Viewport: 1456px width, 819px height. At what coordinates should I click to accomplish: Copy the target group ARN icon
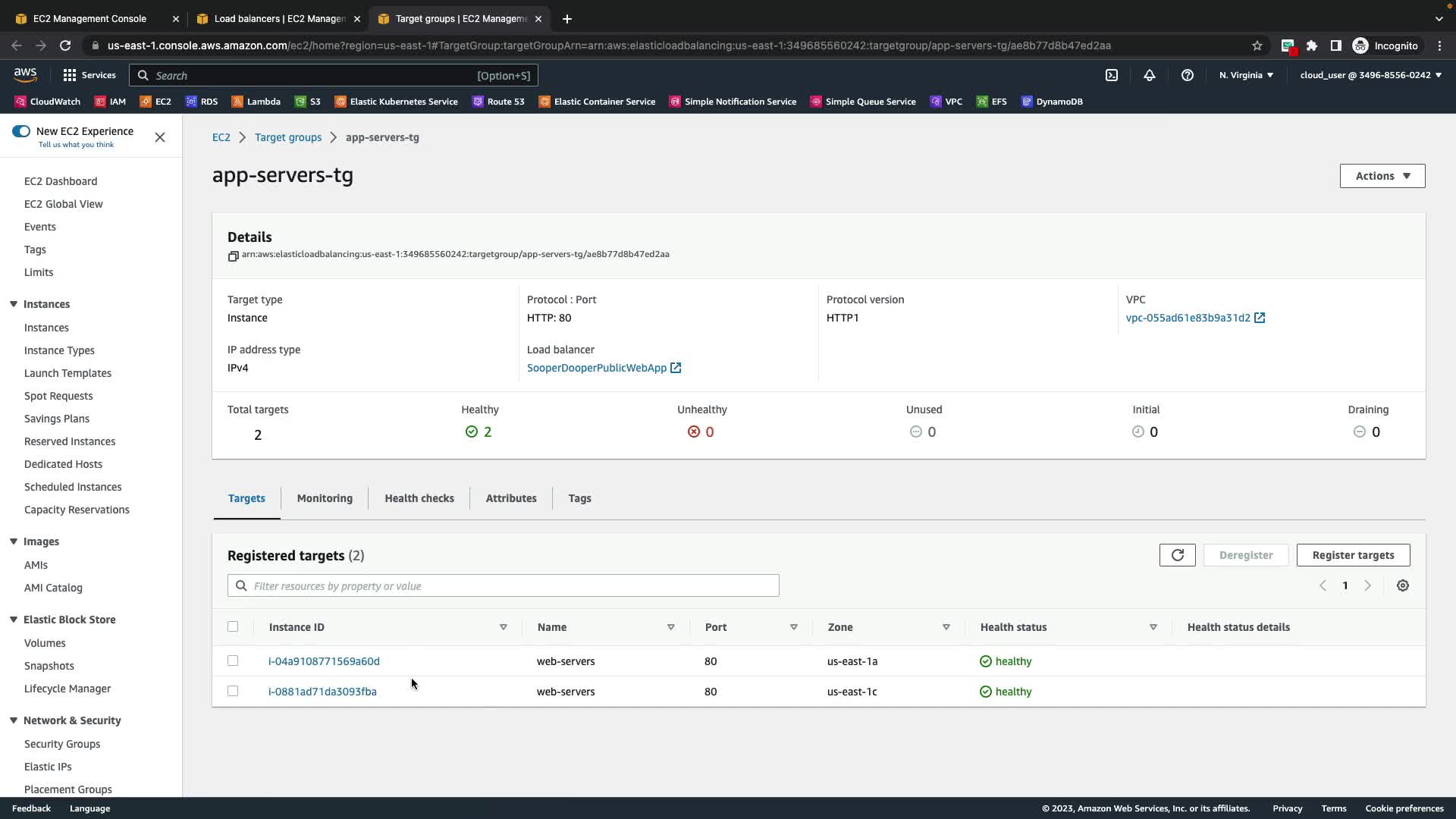click(233, 256)
